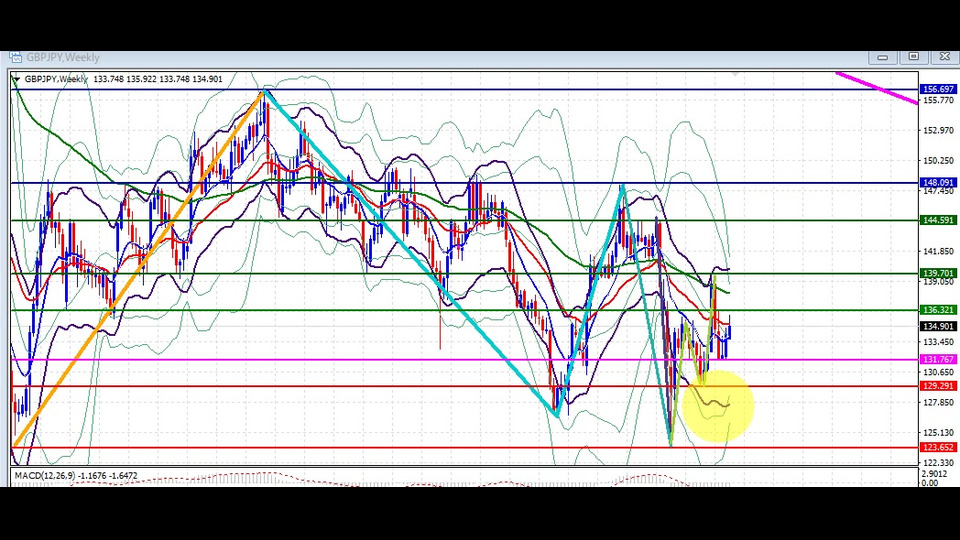This screenshot has width=960, height=540.
Task: Click the yellow highlight circle on chart
Action: 716,404
